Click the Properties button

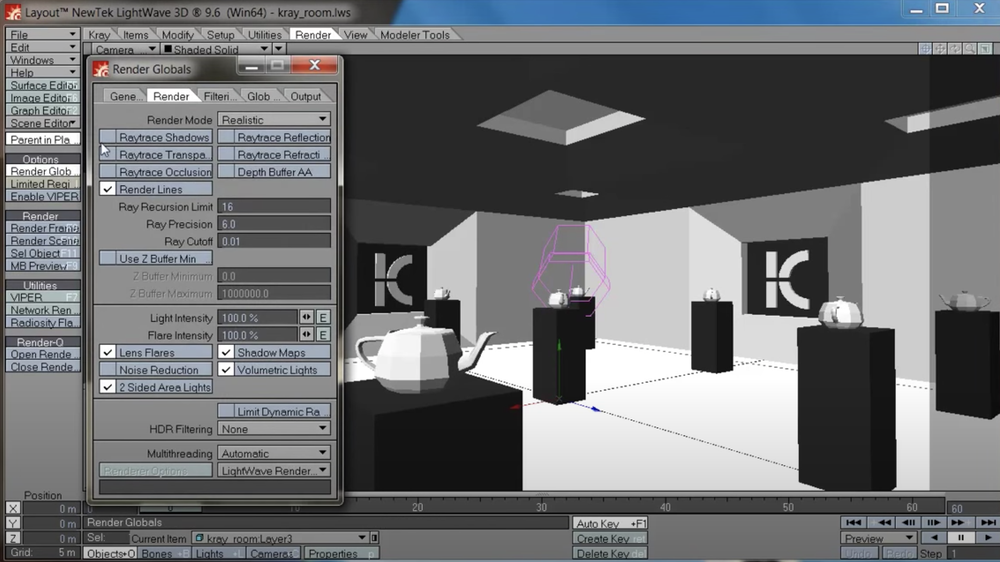pos(342,554)
